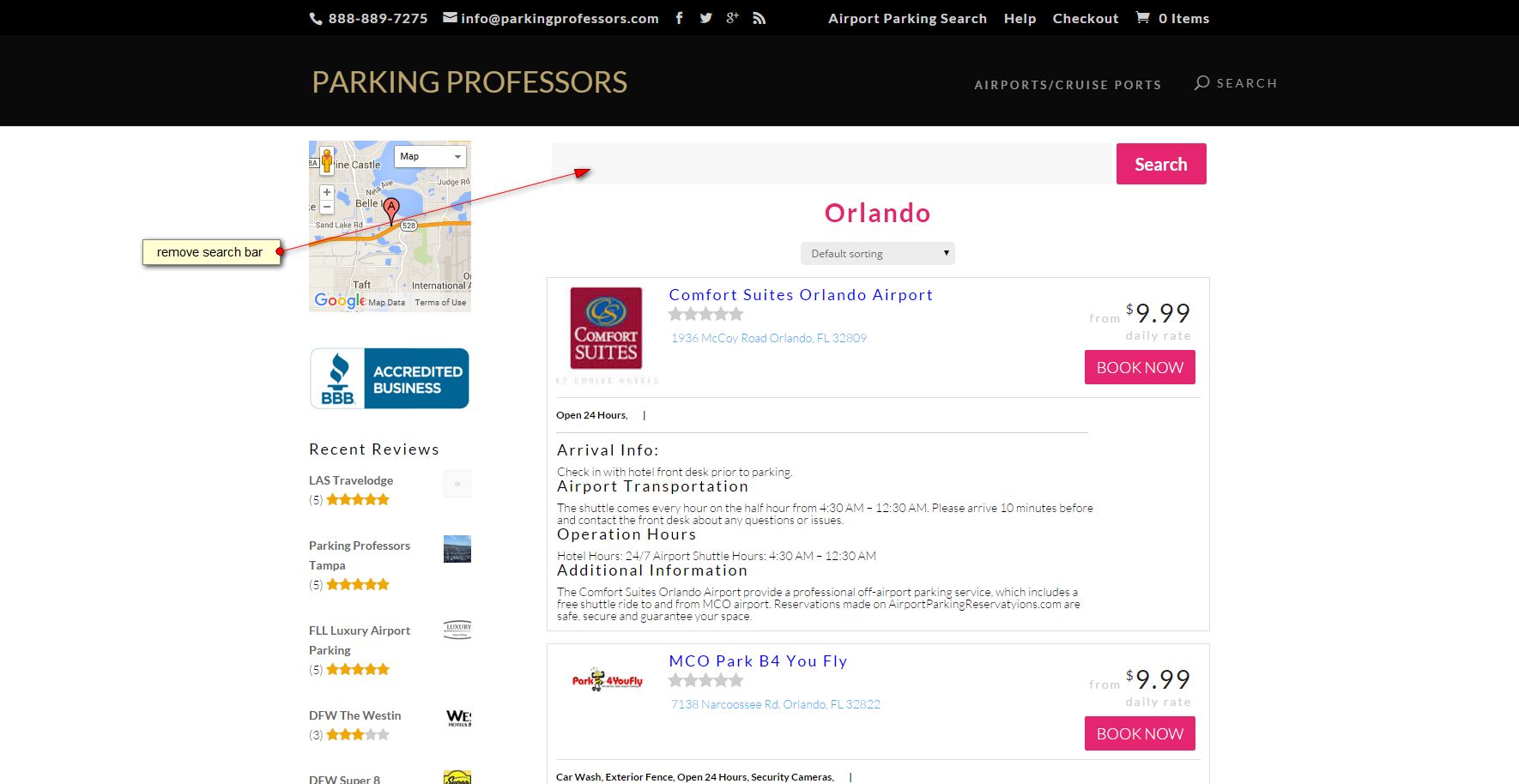Screen dimensions: 1519x784
Task: Click the Orlando page heading
Action: coord(878,213)
